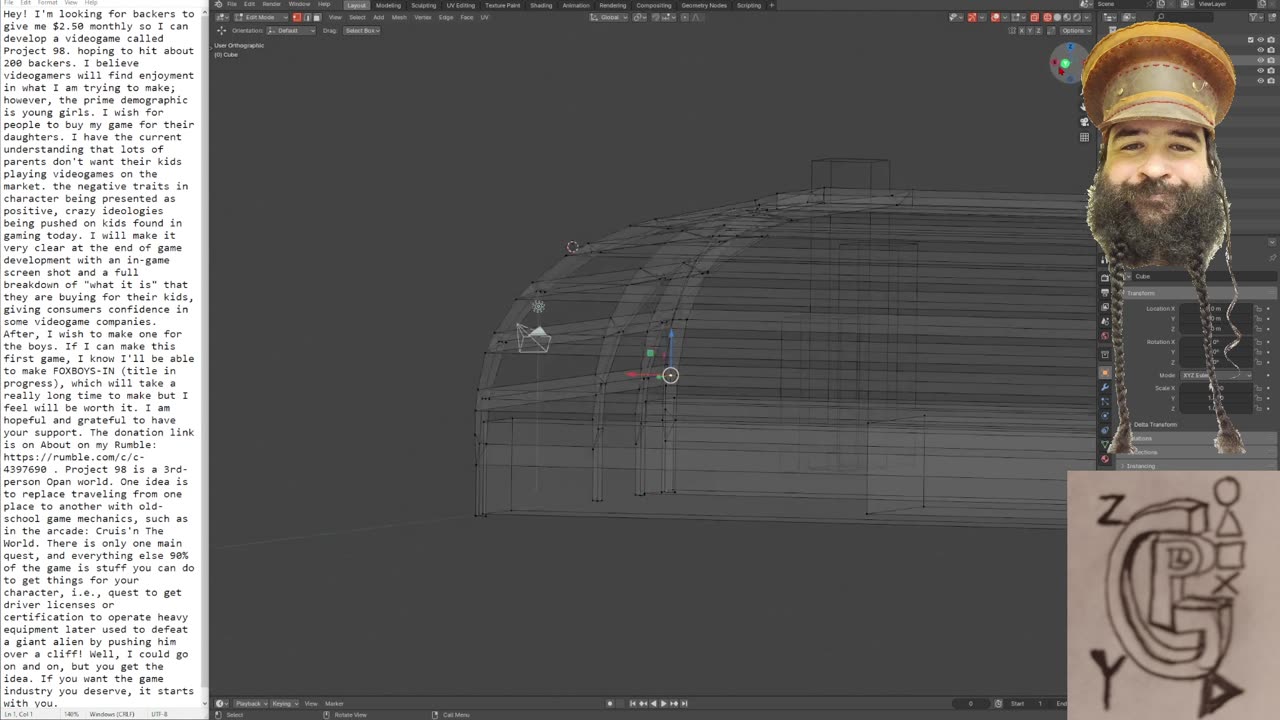This screenshot has width=1280, height=720.
Task: Toggle snapping magnet icon
Action: pos(656,17)
